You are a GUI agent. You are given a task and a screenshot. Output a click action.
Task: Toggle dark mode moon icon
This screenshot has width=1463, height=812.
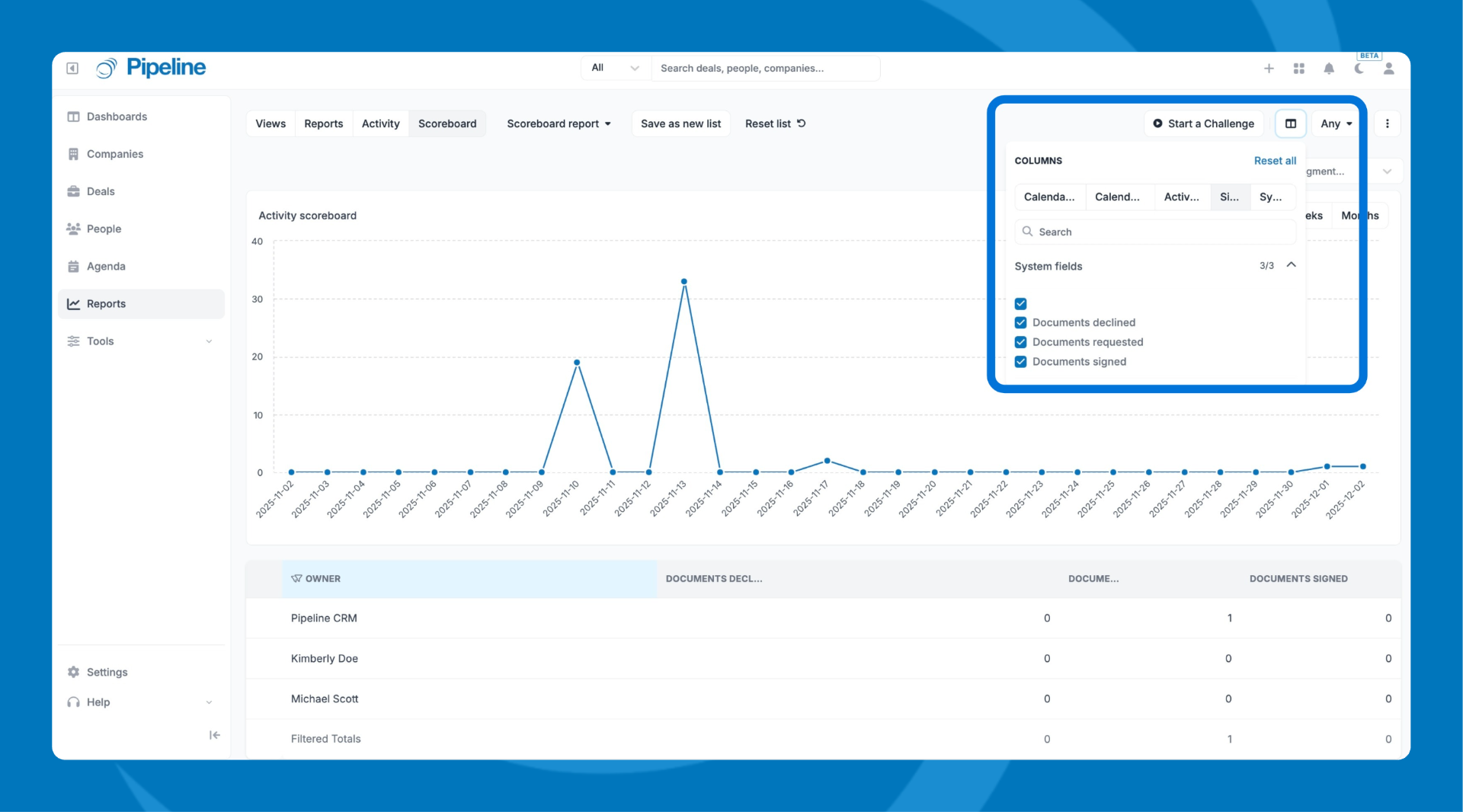pos(1359,69)
